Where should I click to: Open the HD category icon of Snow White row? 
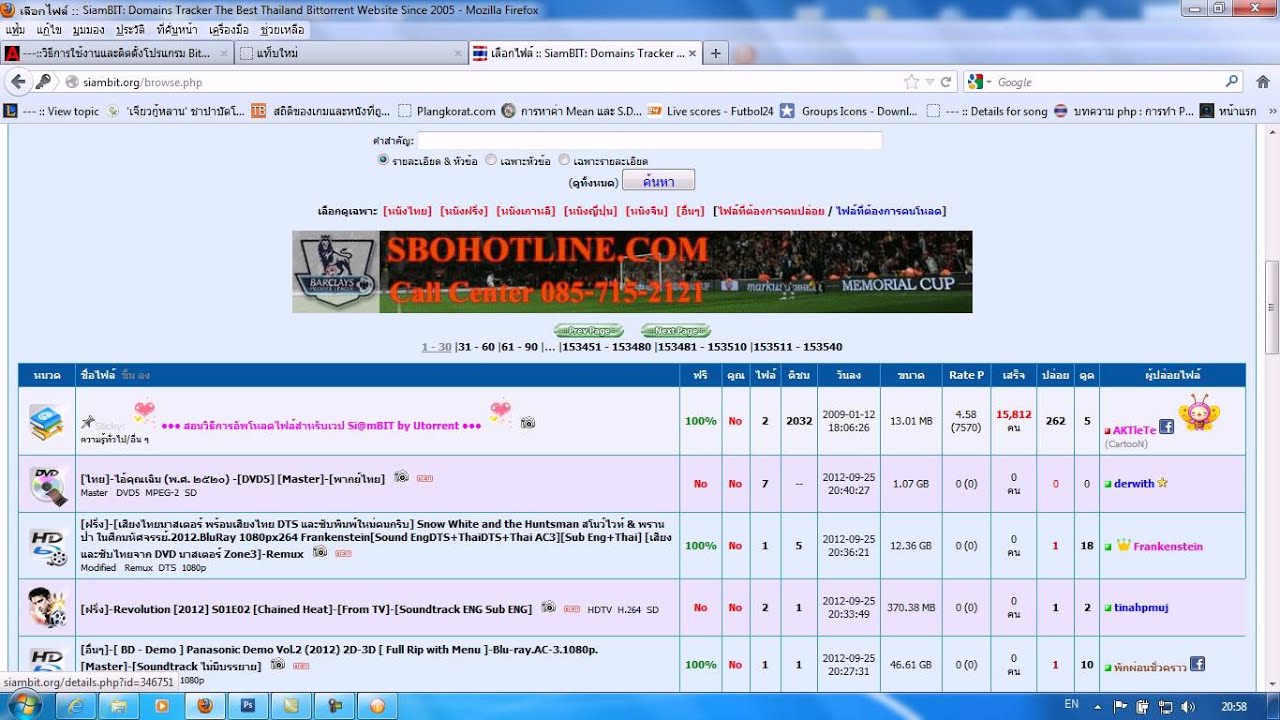point(46,546)
